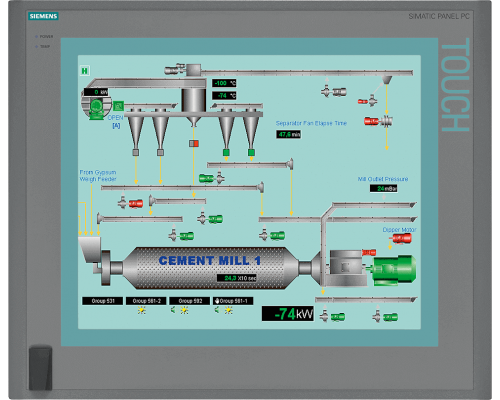
Task: Select the red Dipper Motor icon
Action: click(402, 238)
